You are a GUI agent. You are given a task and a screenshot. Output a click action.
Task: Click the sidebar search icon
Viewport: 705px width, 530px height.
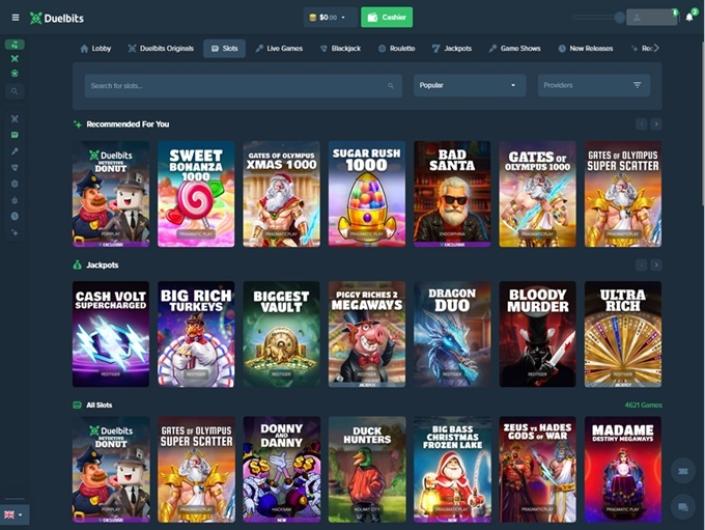[x=15, y=91]
